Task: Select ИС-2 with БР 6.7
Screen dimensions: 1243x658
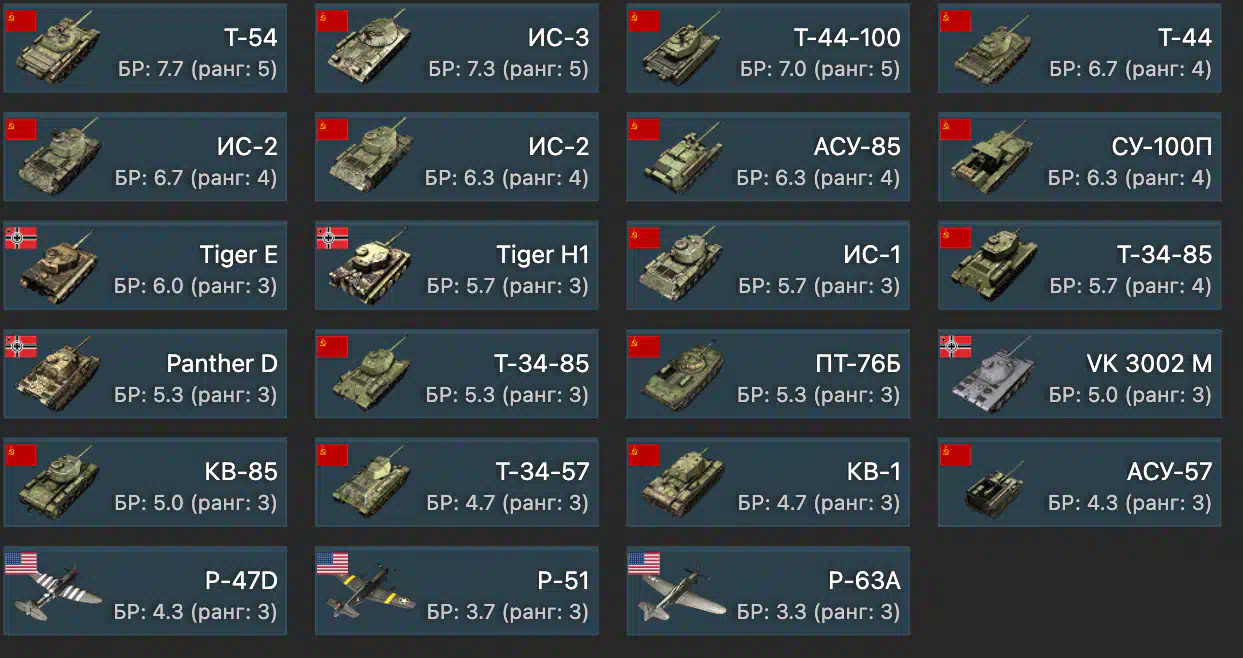Action: point(145,157)
